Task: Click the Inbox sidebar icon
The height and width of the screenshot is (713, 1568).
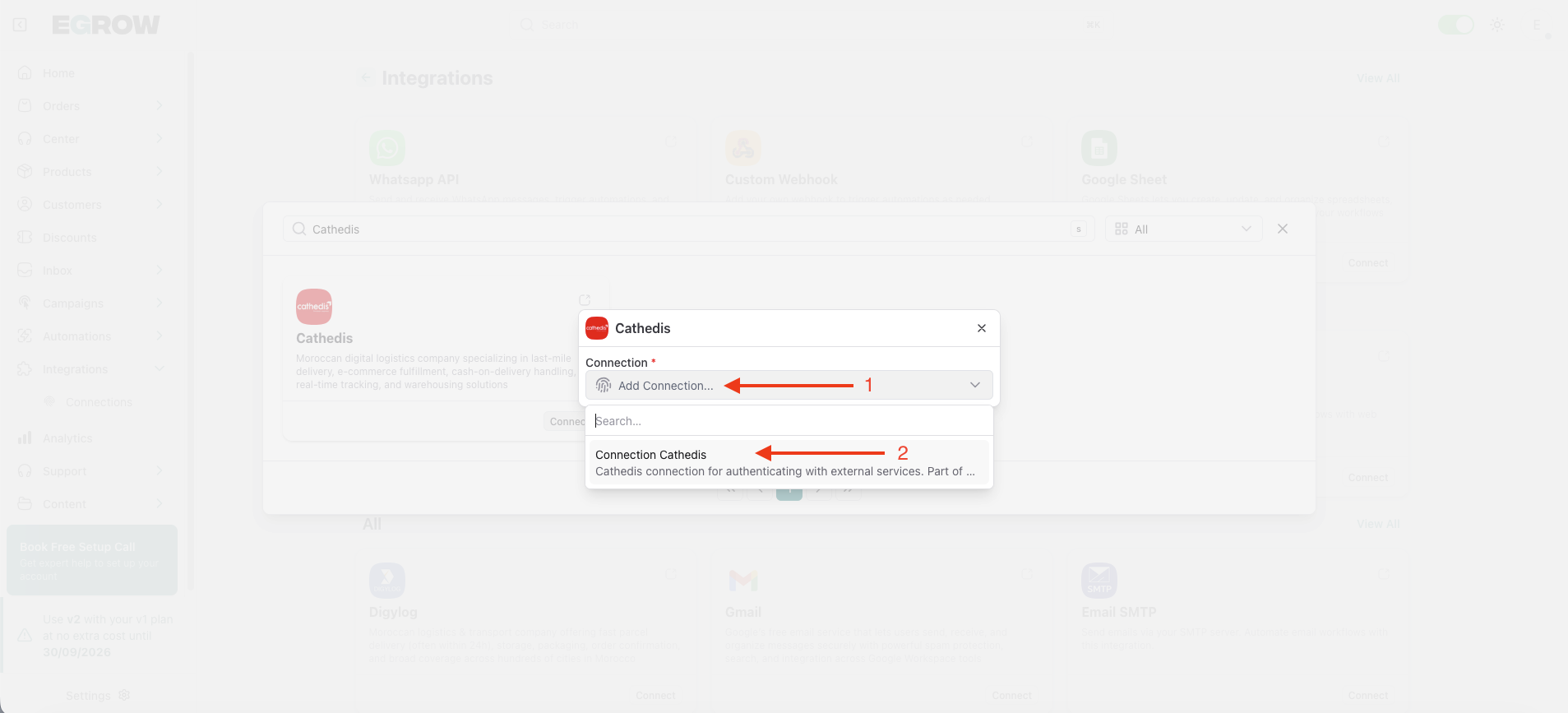Action: coord(25,271)
